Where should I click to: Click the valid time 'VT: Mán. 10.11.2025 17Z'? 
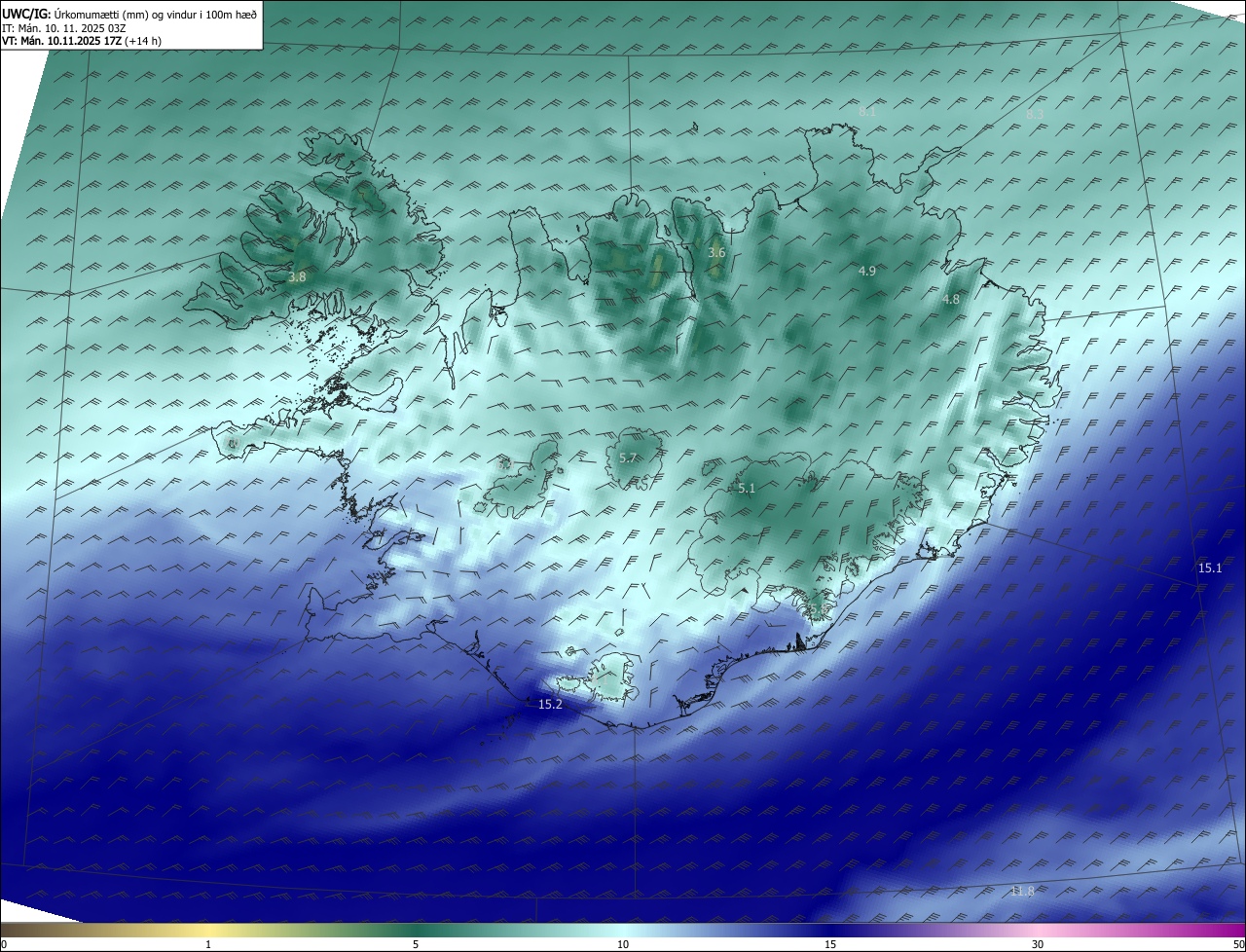click(x=61, y=41)
